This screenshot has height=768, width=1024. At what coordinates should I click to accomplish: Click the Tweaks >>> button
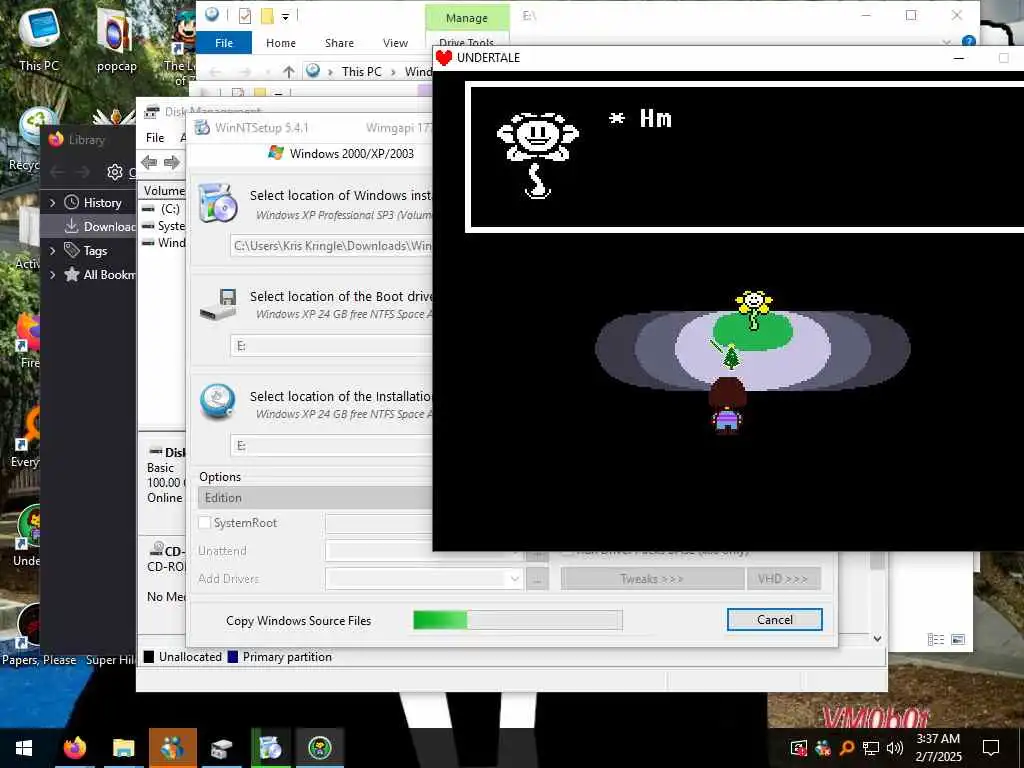tap(652, 579)
